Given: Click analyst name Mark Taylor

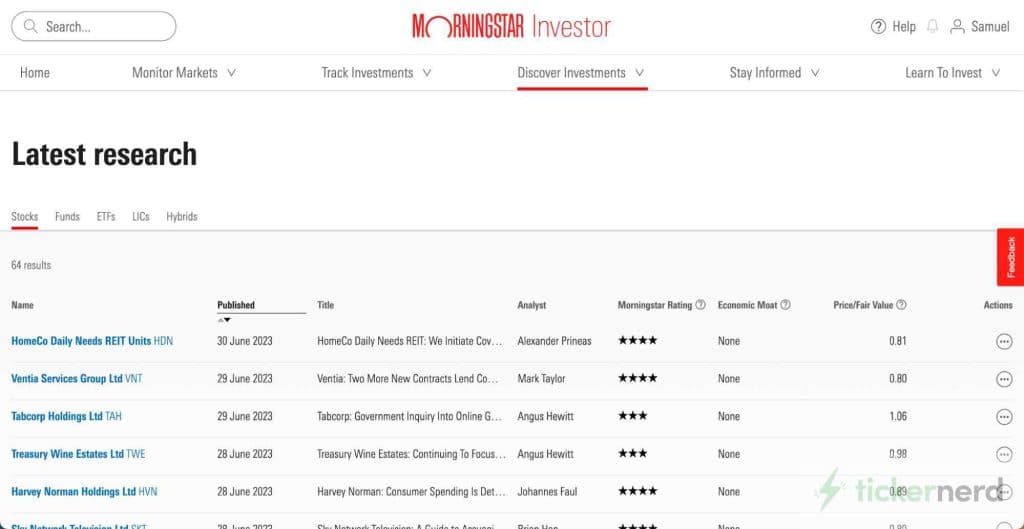Looking at the screenshot, I should [541, 379].
